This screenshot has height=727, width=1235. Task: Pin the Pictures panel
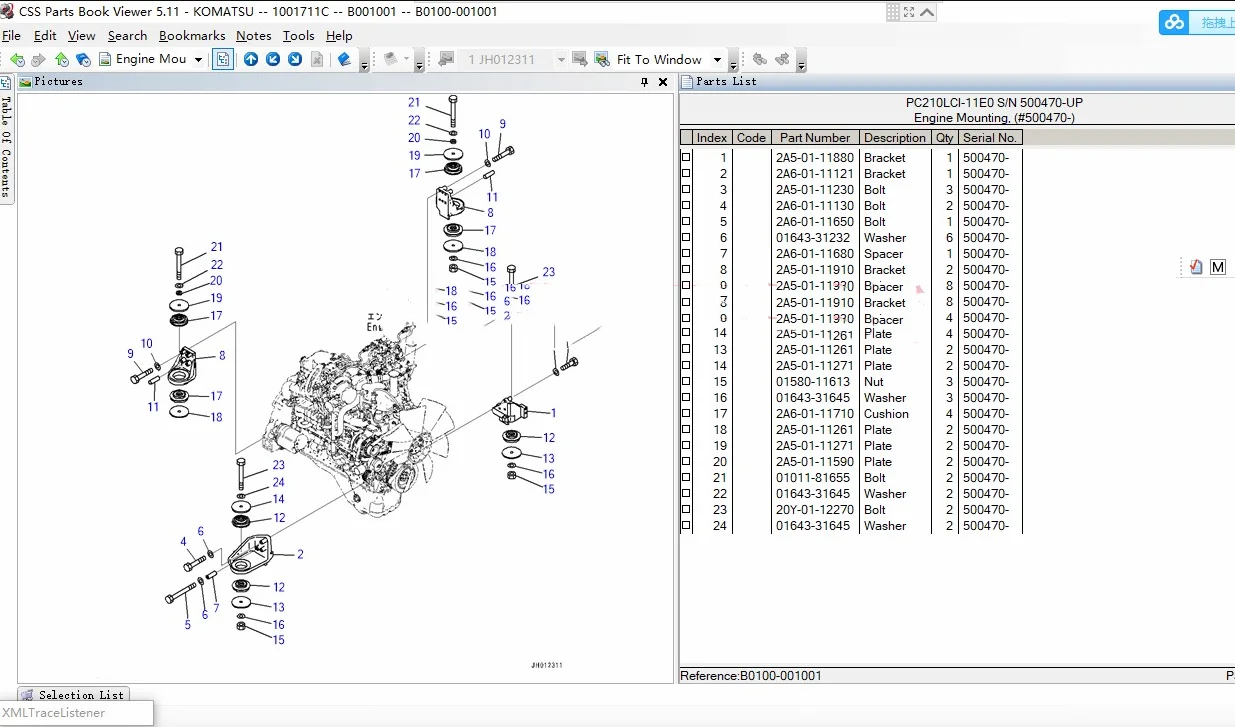[x=644, y=82]
